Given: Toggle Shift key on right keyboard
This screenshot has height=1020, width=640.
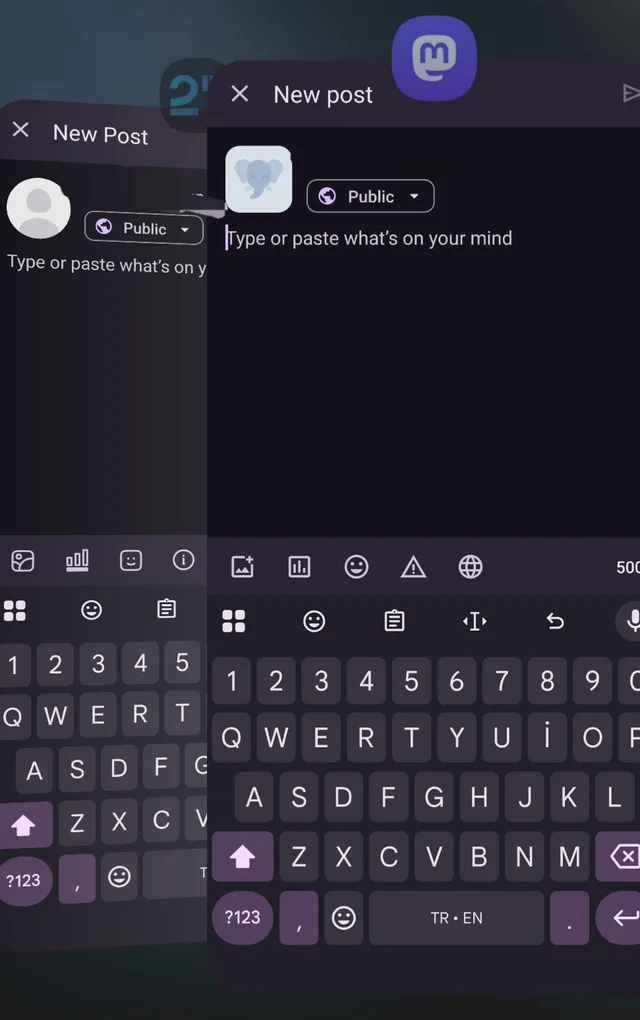Looking at the screenshot, I should (243, 857).
